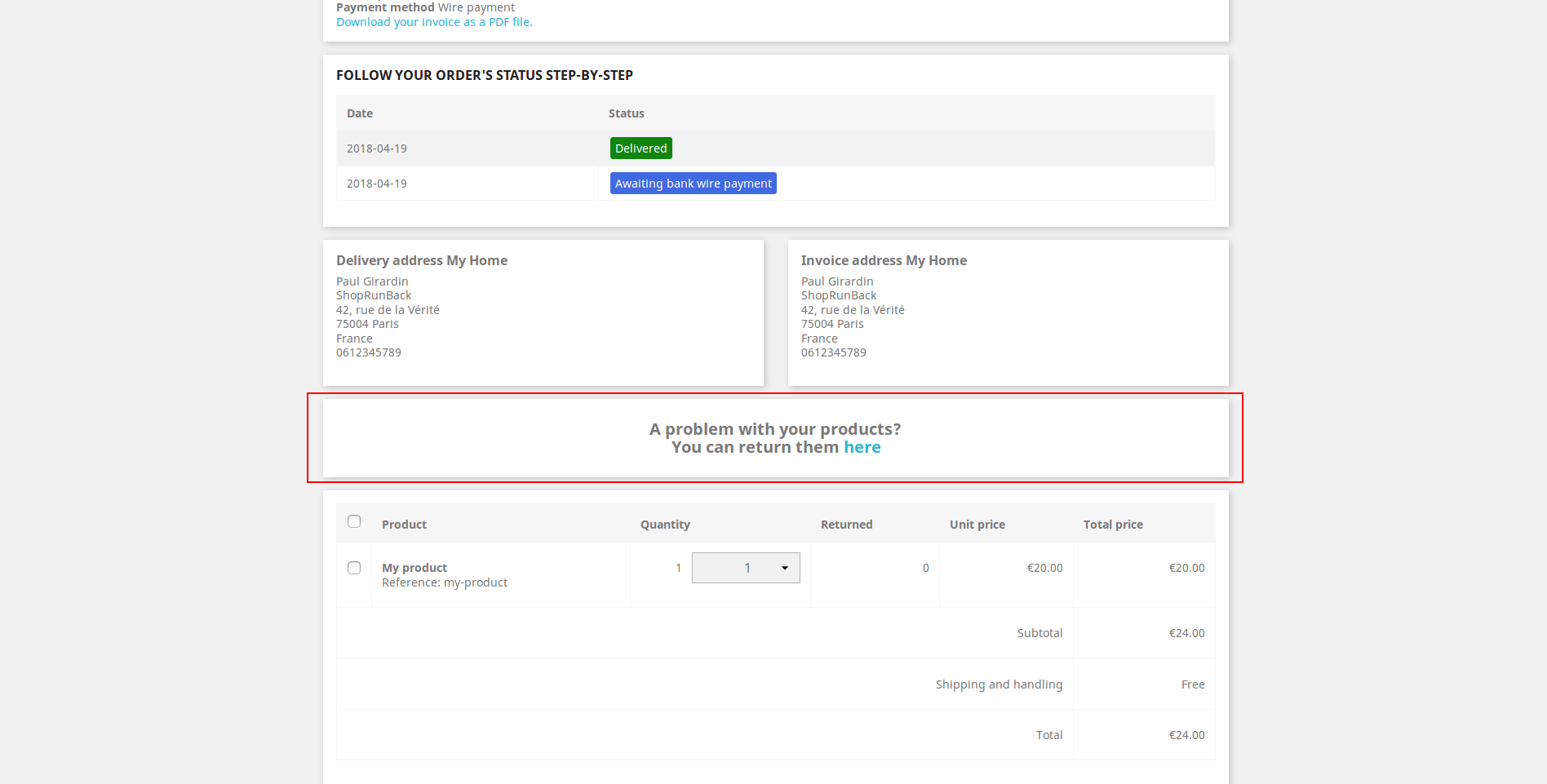Image resolution: width=1547 pixels, height=784 pixels.
Task: Click the Reference: my-product text
Action: click(445, 582)
